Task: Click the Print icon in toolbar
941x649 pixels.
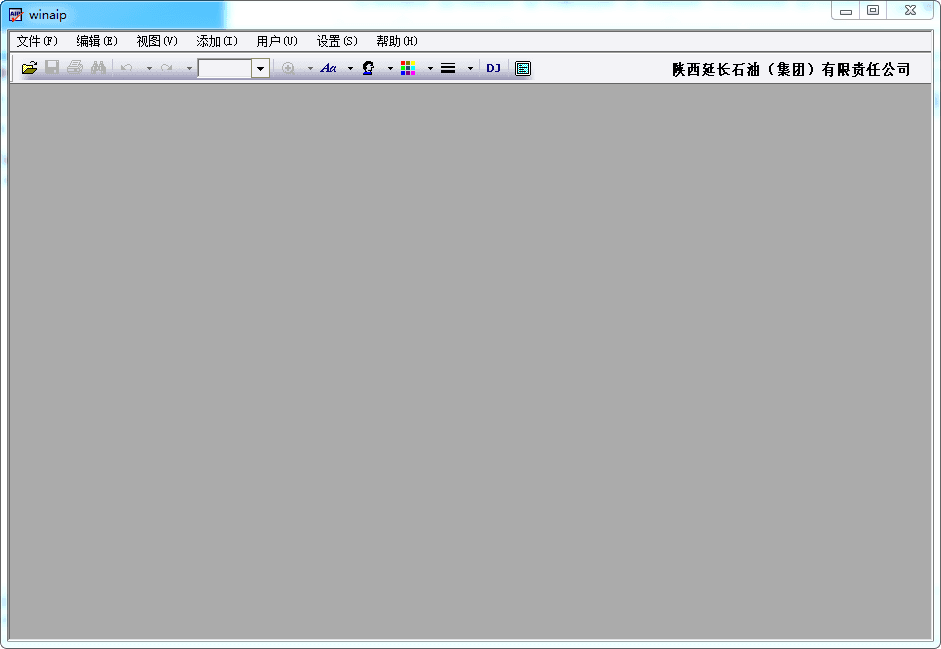Action: coord(75,68)
